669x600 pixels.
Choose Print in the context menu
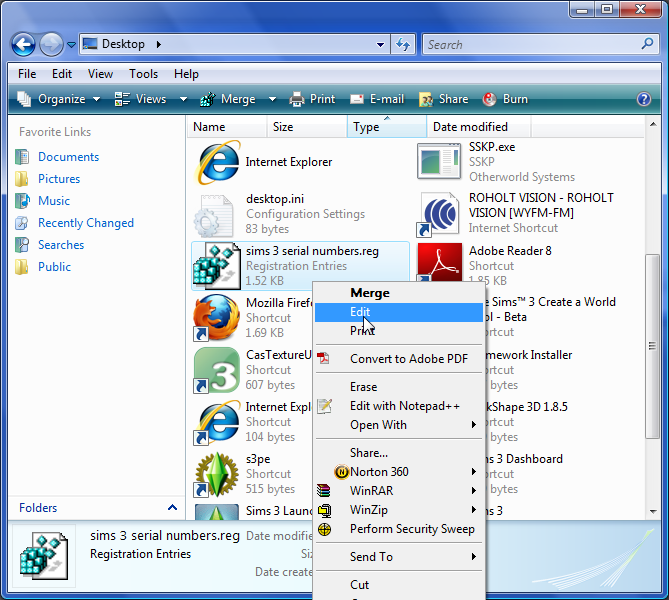pyautogui.click(x=399, y=331)
